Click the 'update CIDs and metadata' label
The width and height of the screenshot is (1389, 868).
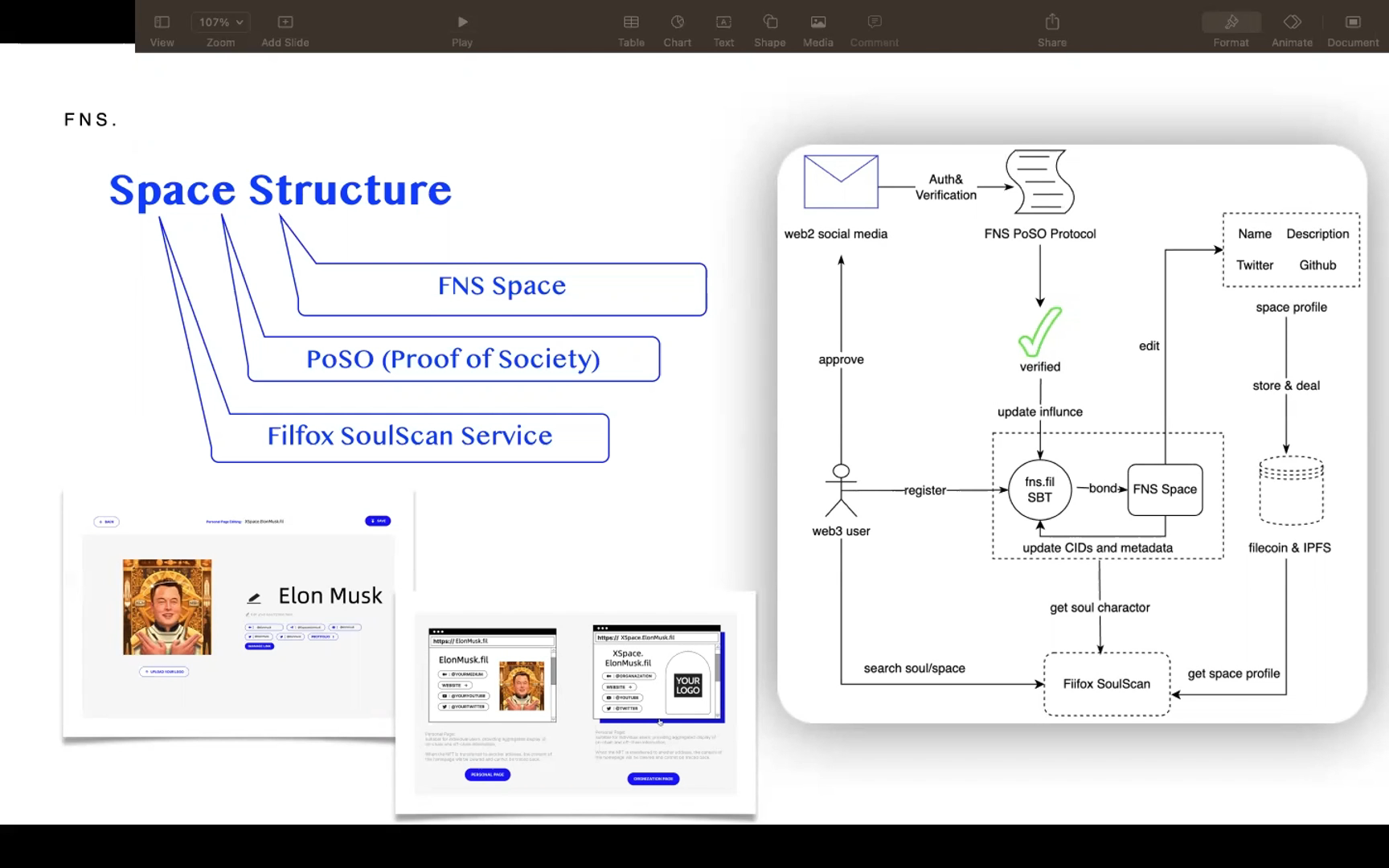(1097, 548)
